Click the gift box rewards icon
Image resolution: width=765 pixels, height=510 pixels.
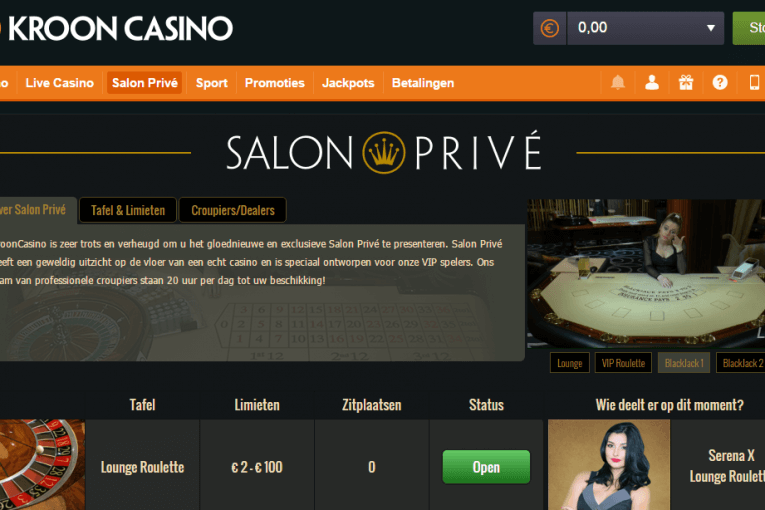click(686, 82)
